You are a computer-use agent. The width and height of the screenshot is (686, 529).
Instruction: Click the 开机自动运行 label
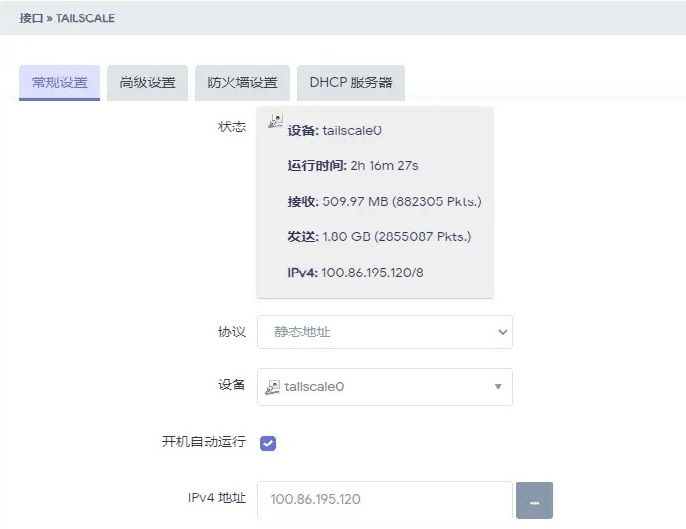pyautogui.click(x=204, y=441)
